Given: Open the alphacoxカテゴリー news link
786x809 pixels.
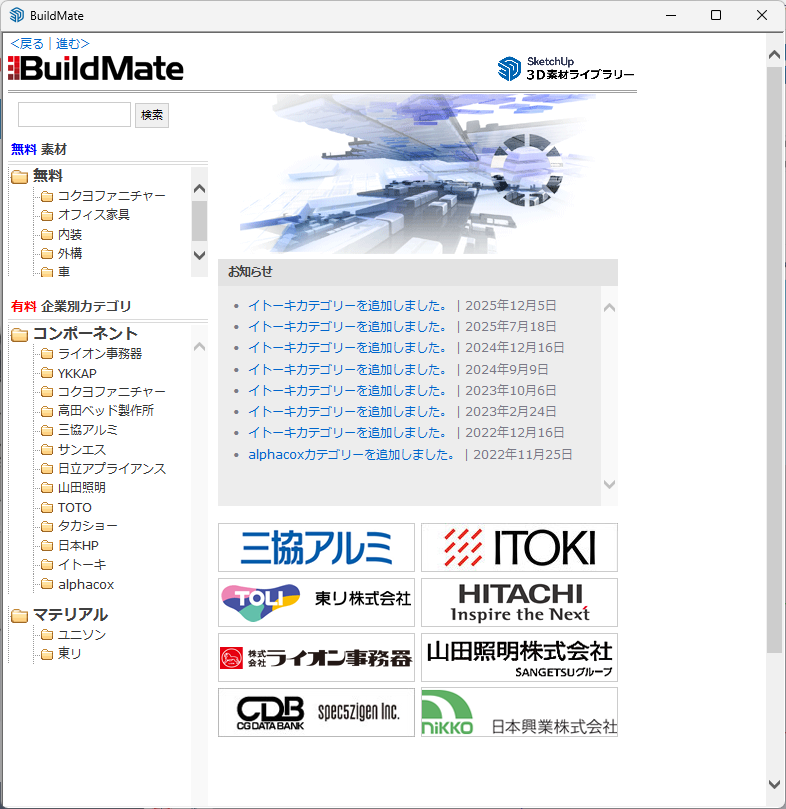Looking at the screenshot, I should (x=352, y=454).
